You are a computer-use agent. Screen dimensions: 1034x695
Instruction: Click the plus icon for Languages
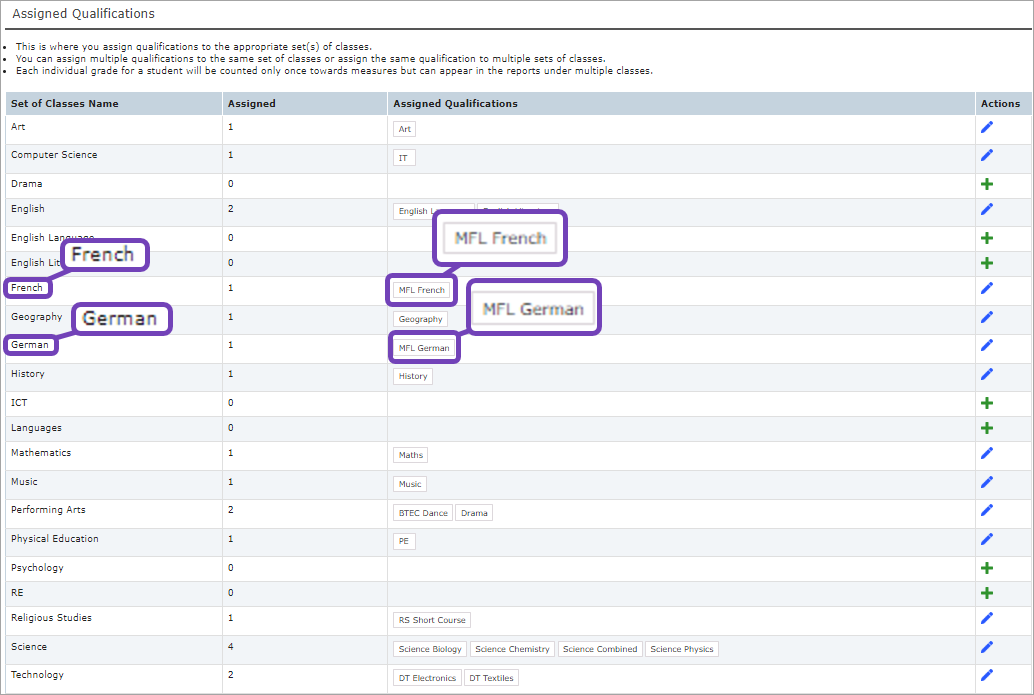987,428
